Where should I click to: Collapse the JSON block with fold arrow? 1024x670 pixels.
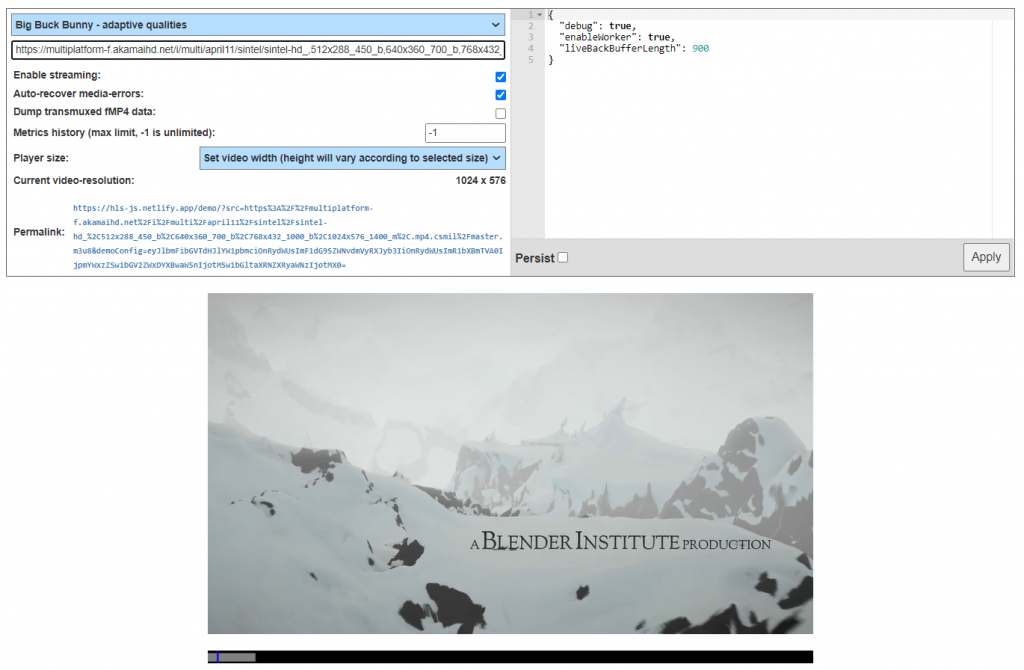pyautogui.click(x=539, y=14)
